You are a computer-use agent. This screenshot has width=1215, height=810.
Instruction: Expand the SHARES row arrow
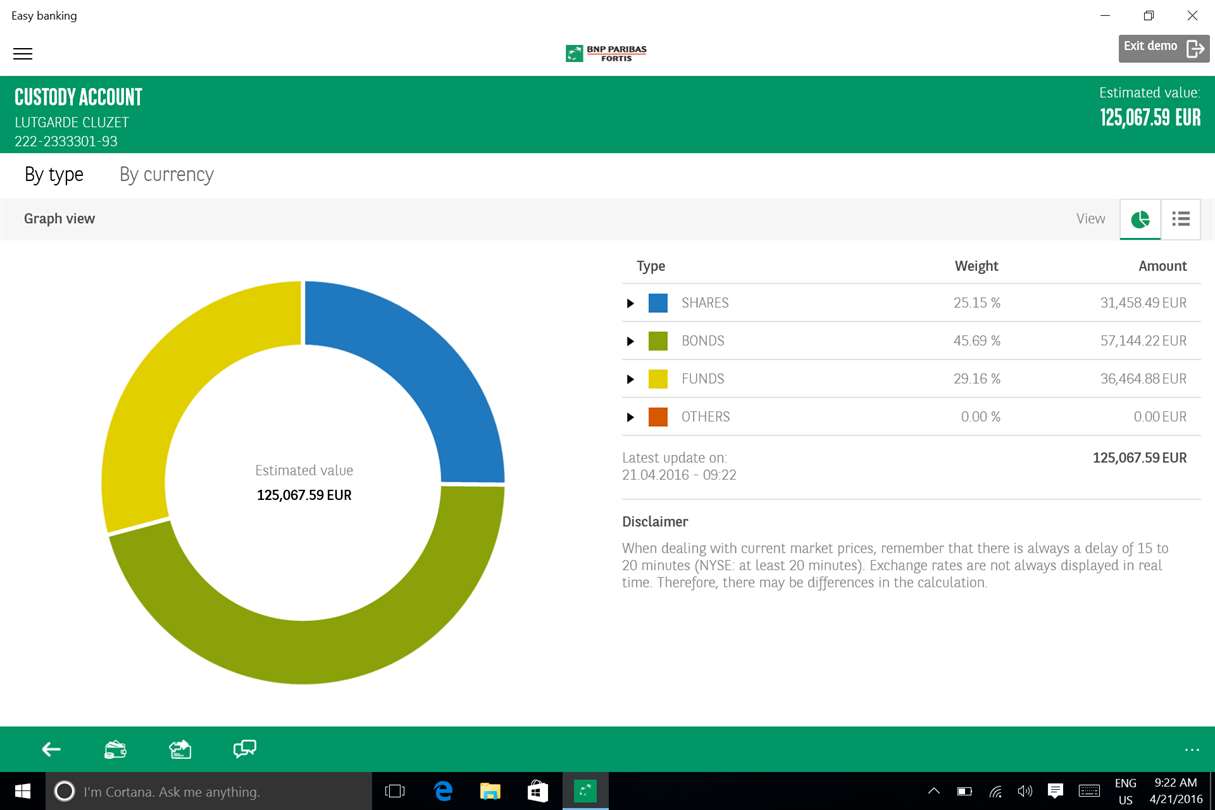pyautogui.click(x=630, y=303)
